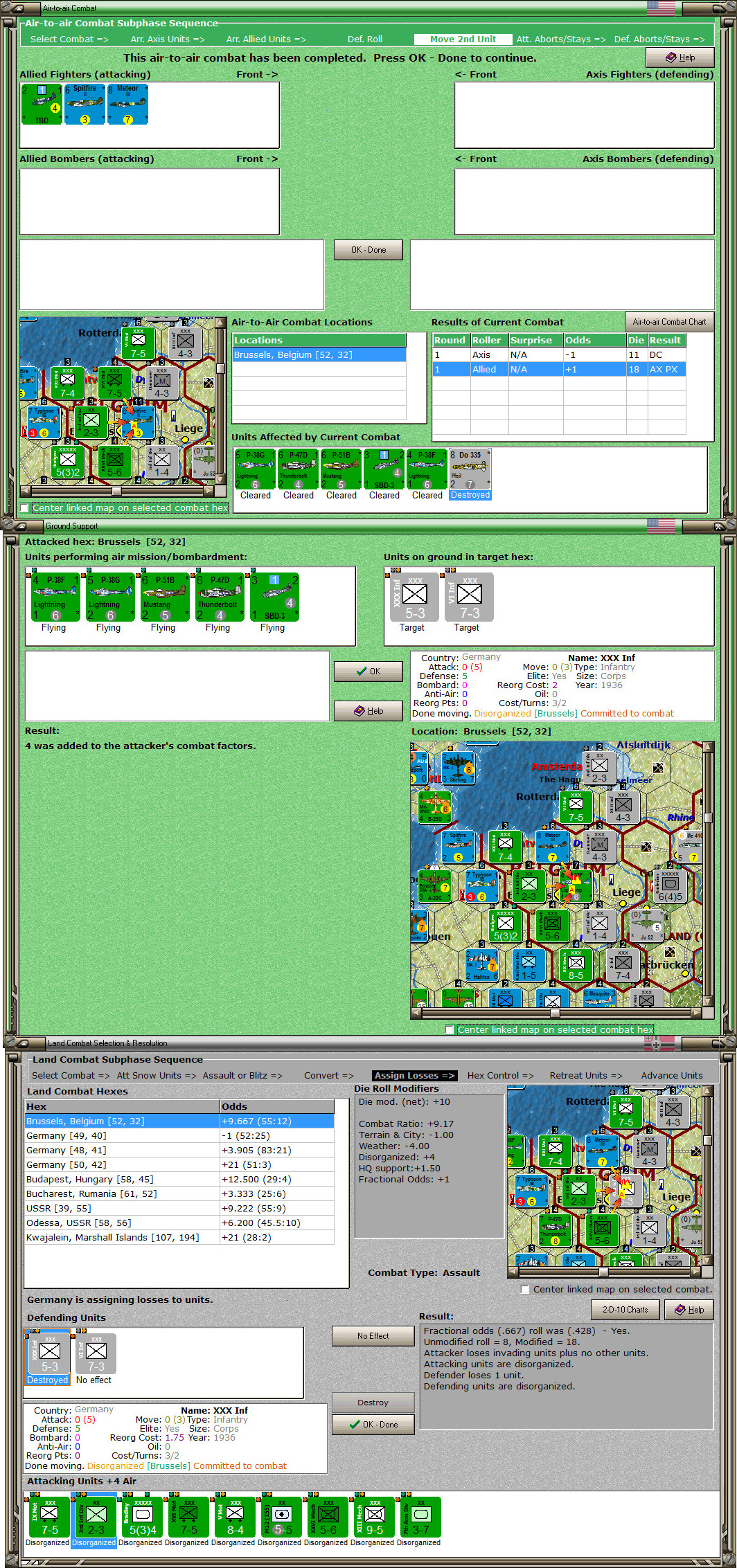737x1568 pixels.
Task: Toggle Center linked map on selected combat in Land Combat
Action: [526, 1289]
